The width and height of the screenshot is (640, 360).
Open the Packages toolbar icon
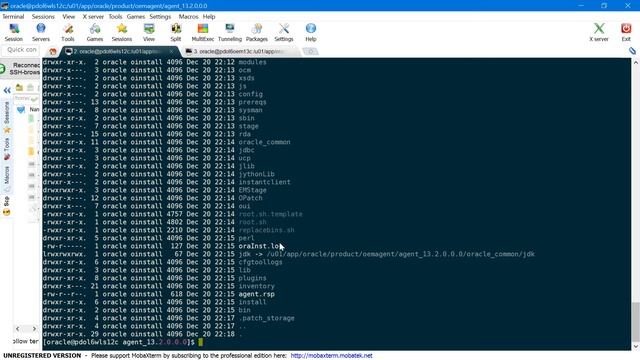point(257,32)
